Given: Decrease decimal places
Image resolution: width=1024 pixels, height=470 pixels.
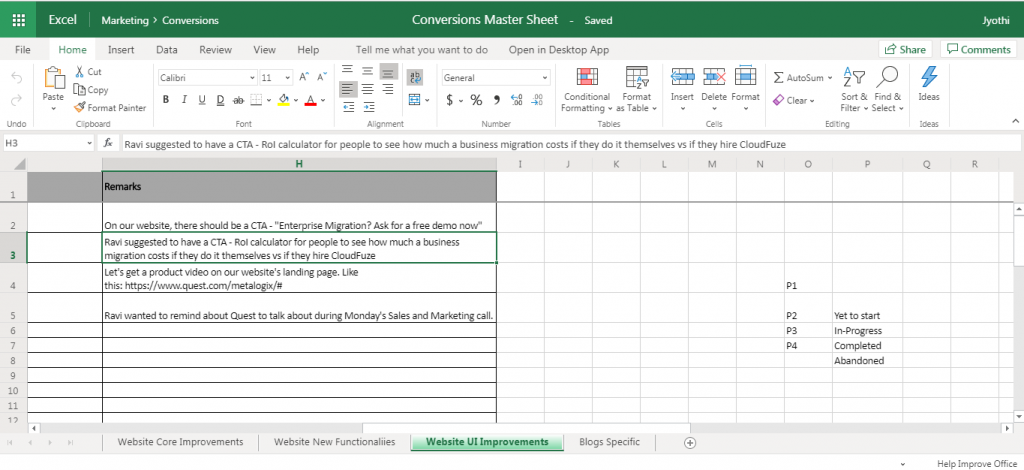Looking at the screenshot, I should [x=537, y=100].
